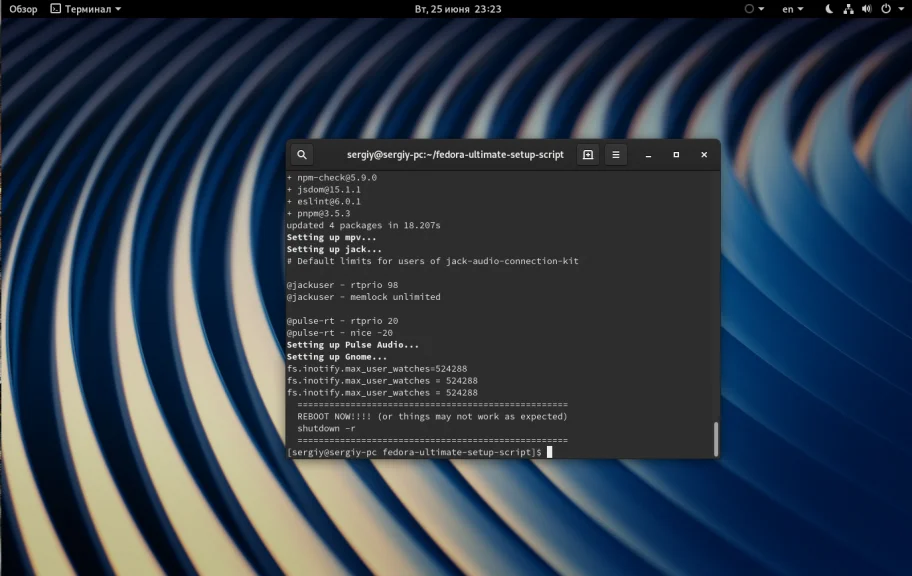Click the night light moon icon
This screenshot has height=576, width=912.
829,9
